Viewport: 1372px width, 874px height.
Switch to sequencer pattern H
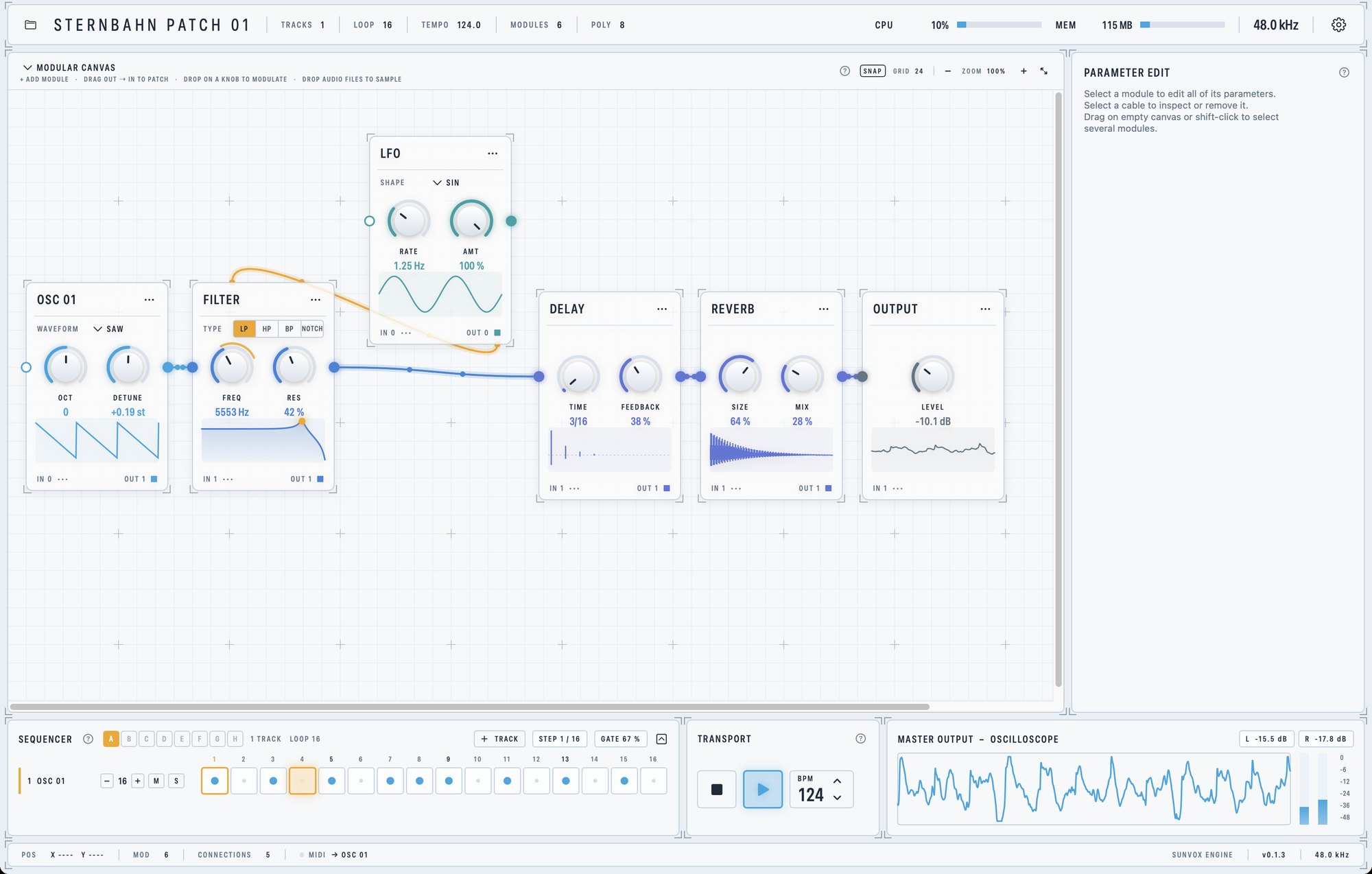click(235, 739)
